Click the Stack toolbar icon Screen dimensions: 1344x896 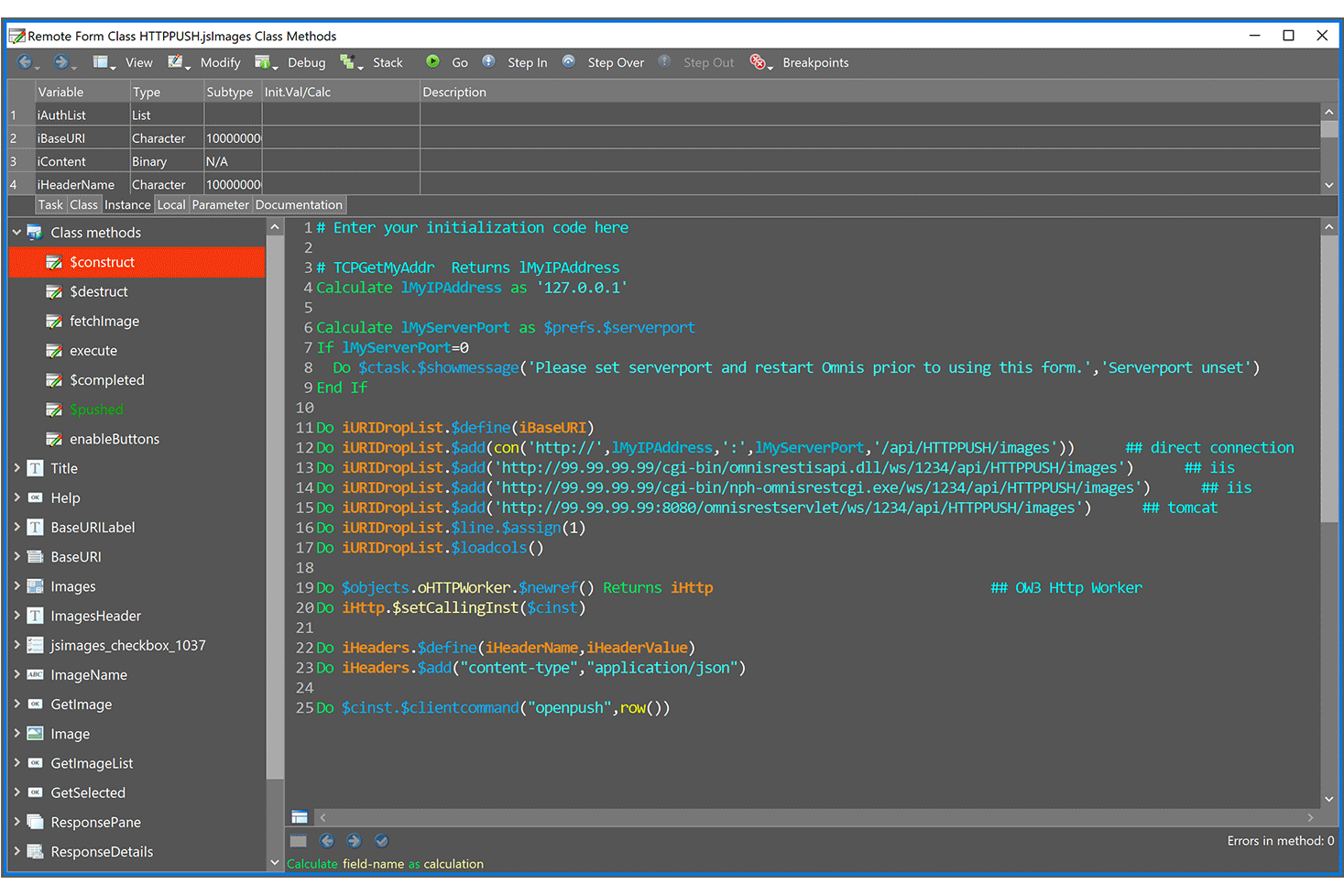[351, 62]
